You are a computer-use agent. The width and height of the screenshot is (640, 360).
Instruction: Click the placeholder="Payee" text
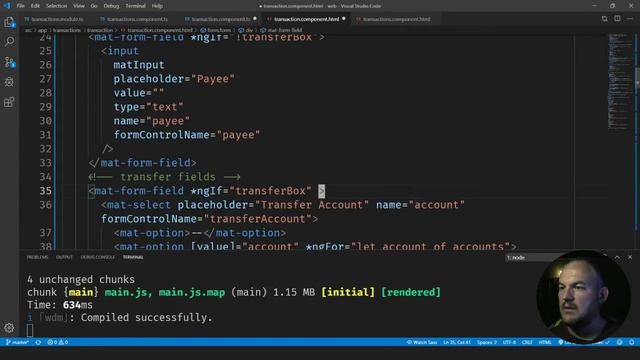pyautogui.click(x=174, y=79)
